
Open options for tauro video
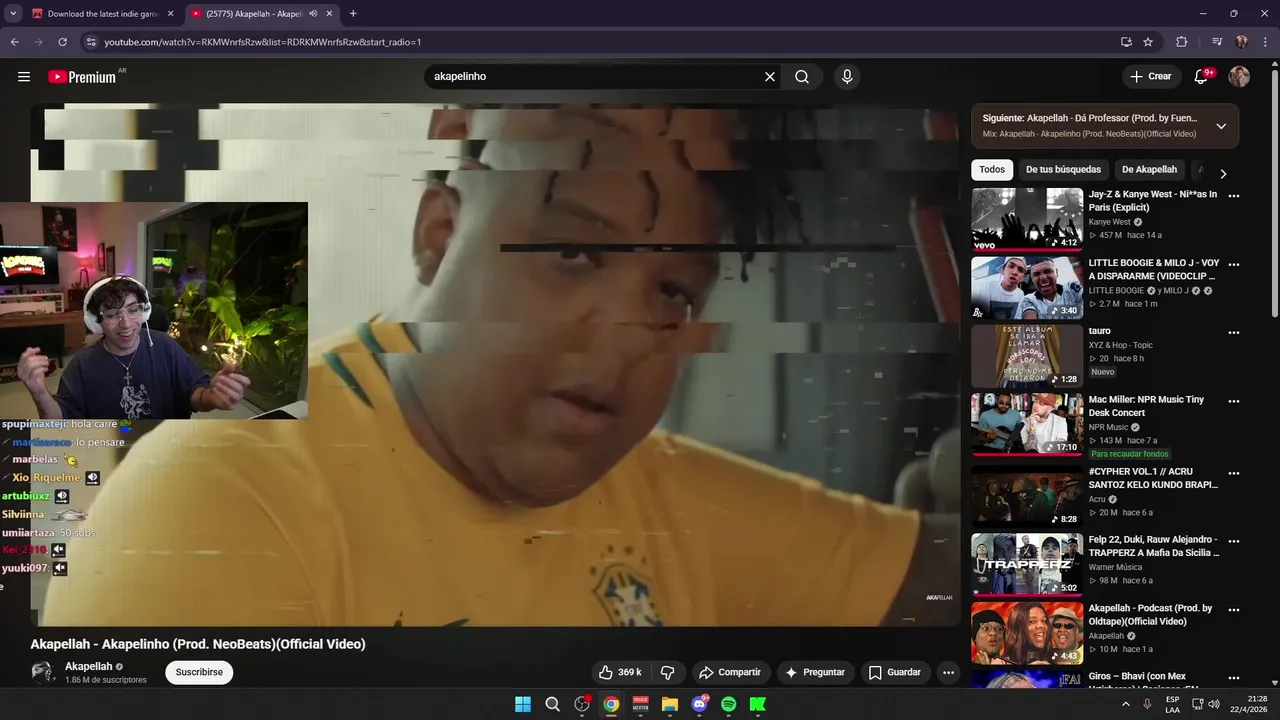[x=1234, y=333]
